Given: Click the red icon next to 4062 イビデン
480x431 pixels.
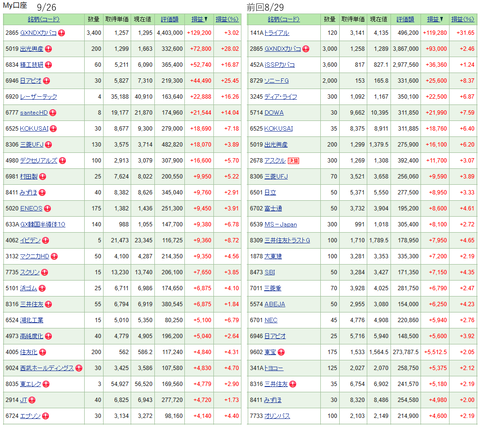Looking at the screenshot, I should tap(46, 240).
